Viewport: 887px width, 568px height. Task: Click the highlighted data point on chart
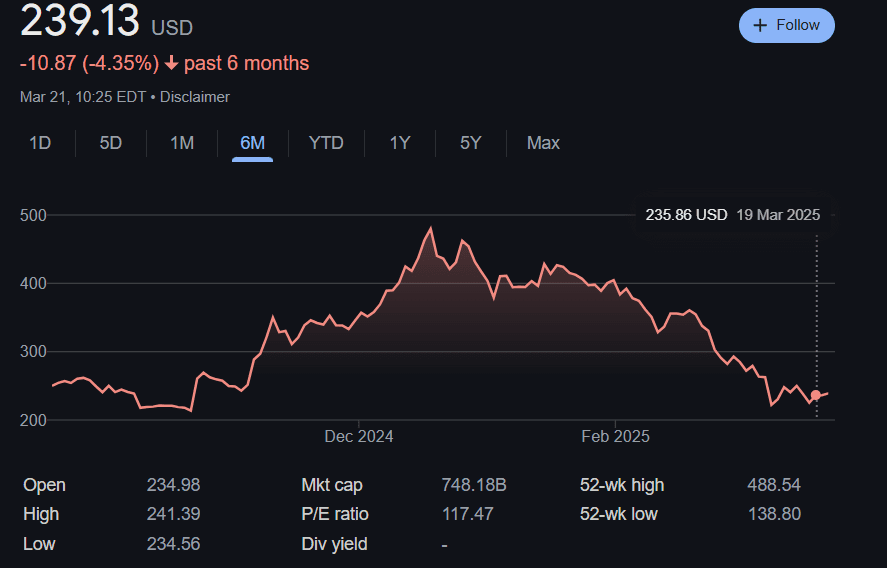pos(816,395)
